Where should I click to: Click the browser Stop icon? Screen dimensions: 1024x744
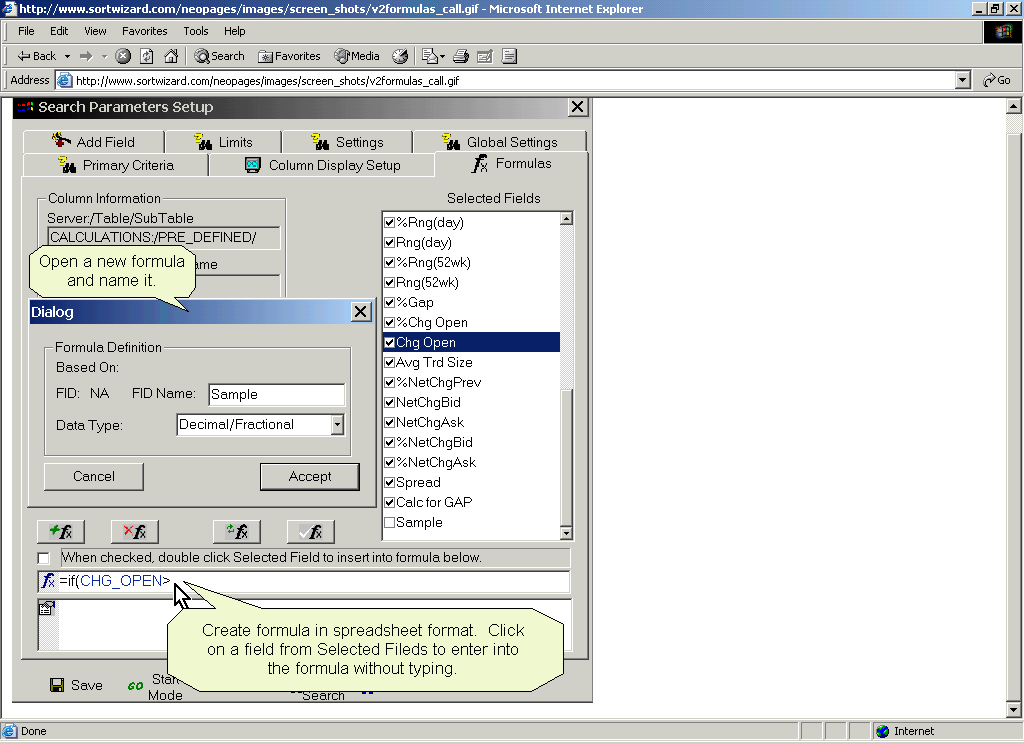pyautogui.click(x=123, y=56)
